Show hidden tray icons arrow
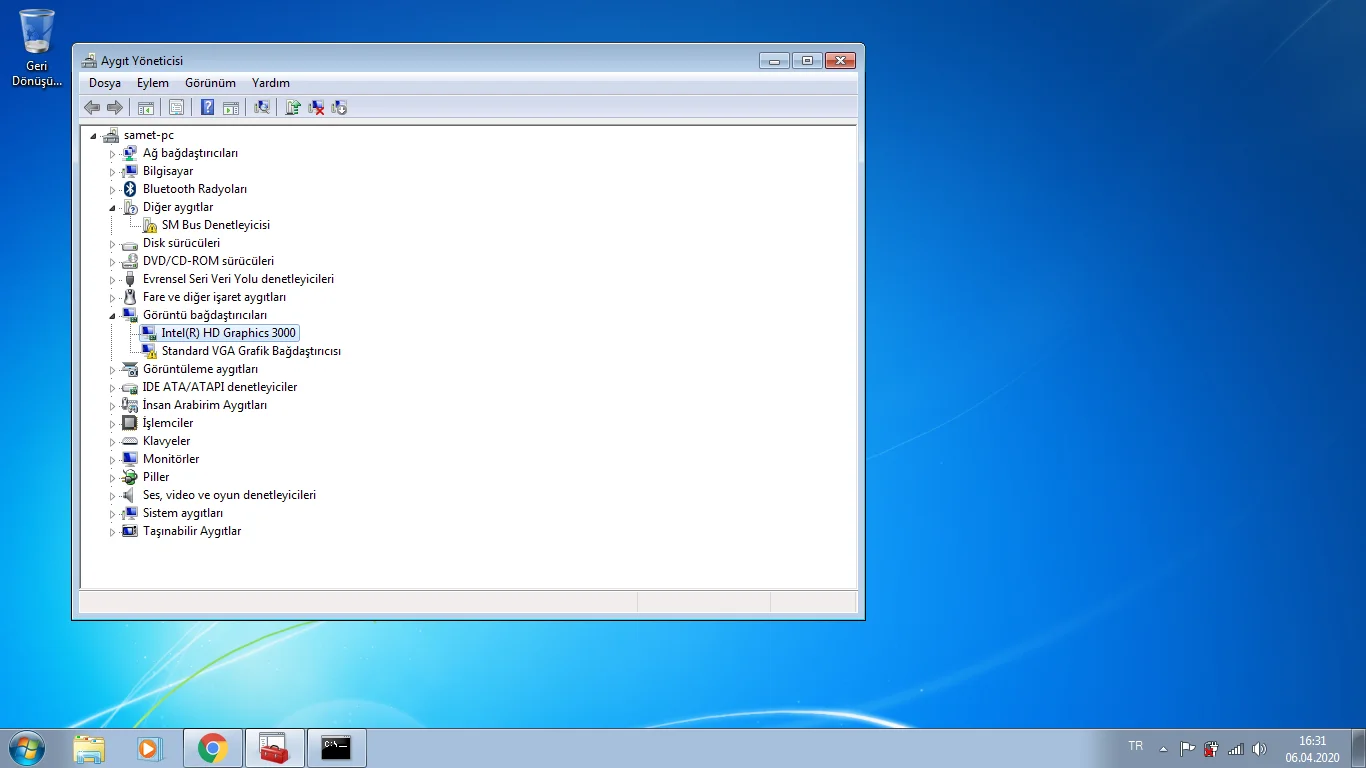Screen dimensions: 1366x768 tap(1163, 749)
